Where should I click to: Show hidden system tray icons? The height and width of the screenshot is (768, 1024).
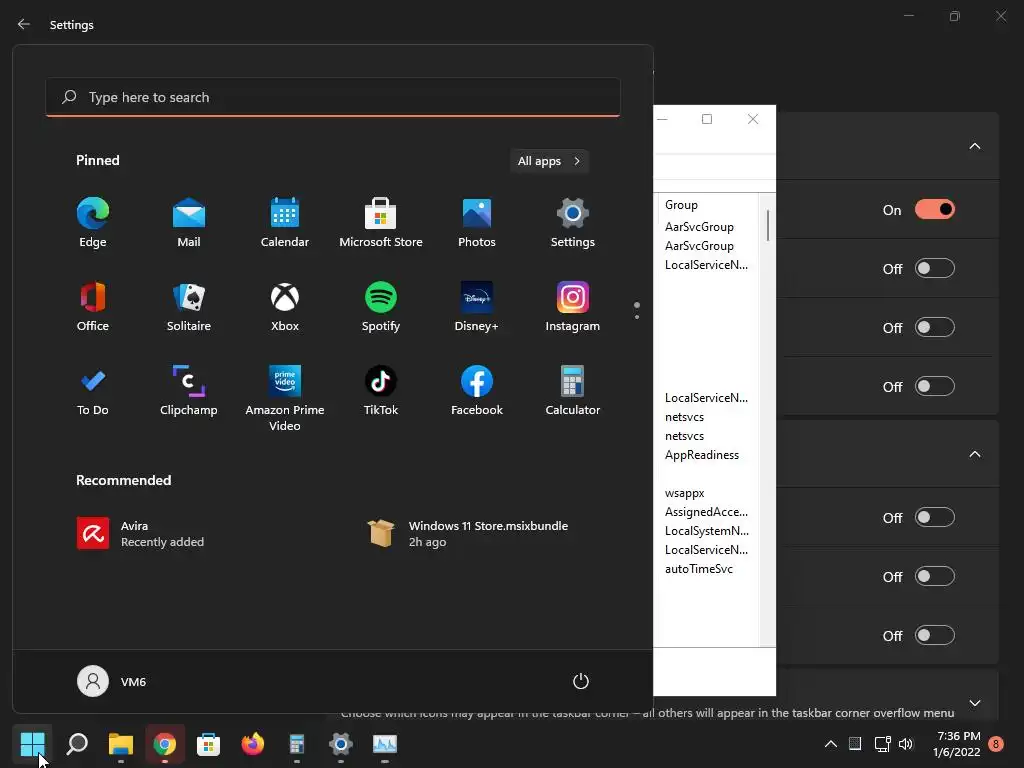click(831, 744)
